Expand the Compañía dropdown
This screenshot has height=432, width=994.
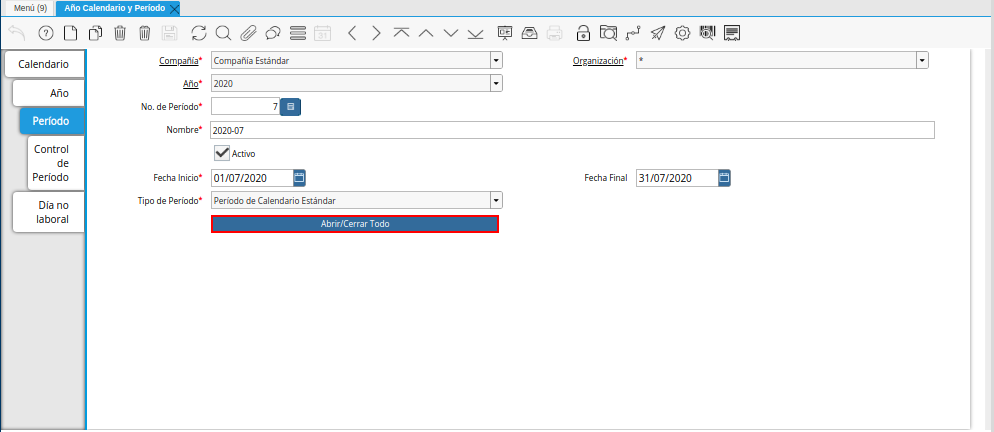pos(496,61)
